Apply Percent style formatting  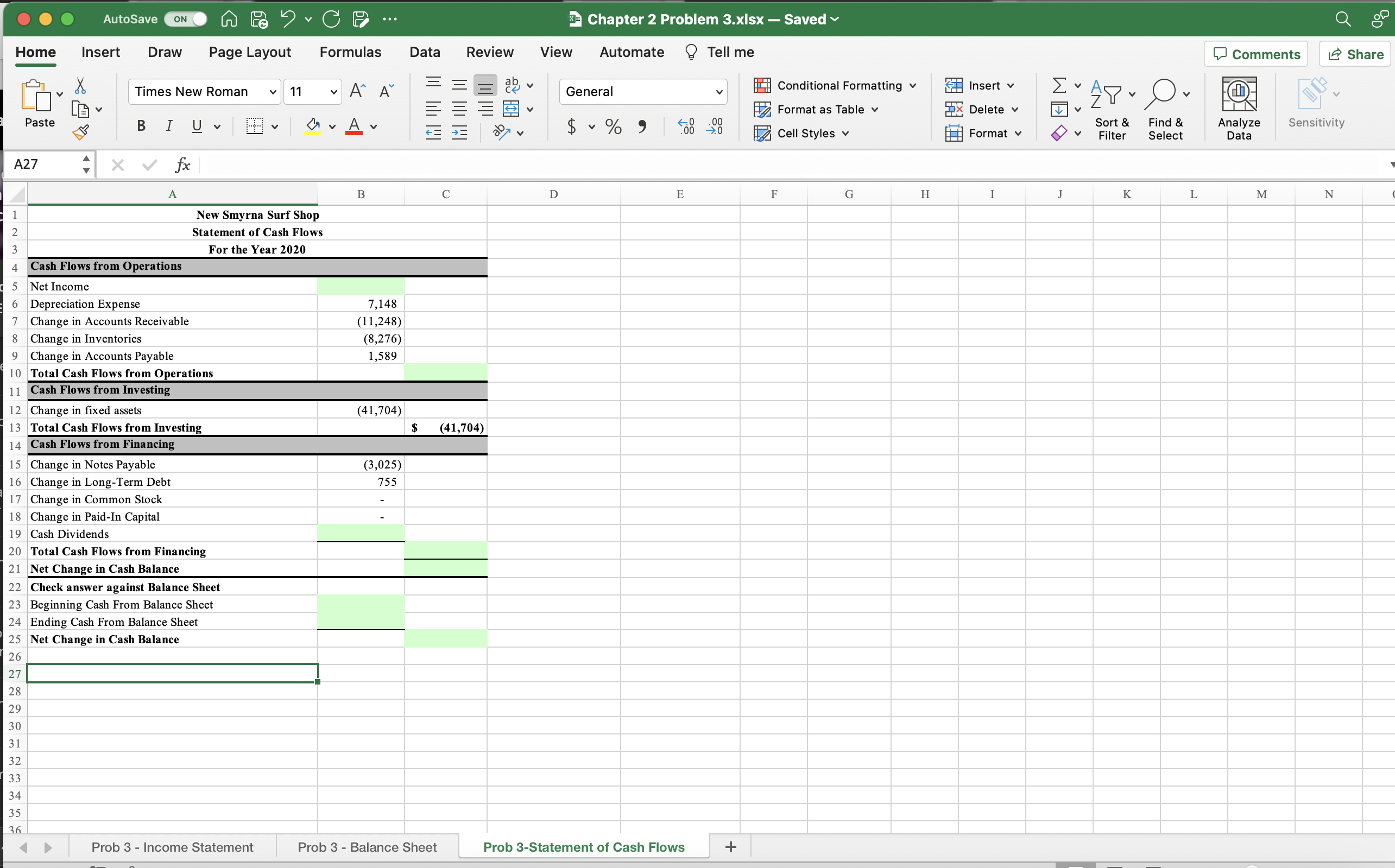[x=613, y=127]
